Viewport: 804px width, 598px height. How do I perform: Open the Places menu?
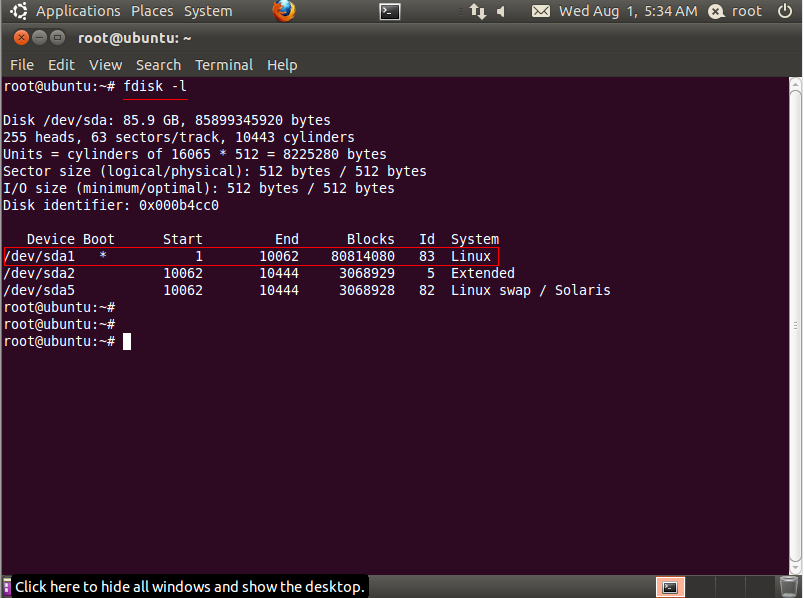tap(152, 11)
